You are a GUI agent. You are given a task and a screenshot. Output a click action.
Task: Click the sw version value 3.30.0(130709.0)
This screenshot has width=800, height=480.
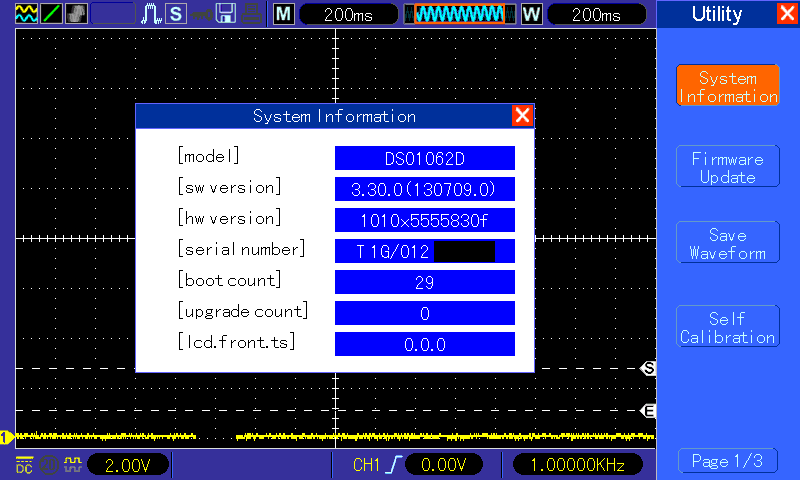424,189
